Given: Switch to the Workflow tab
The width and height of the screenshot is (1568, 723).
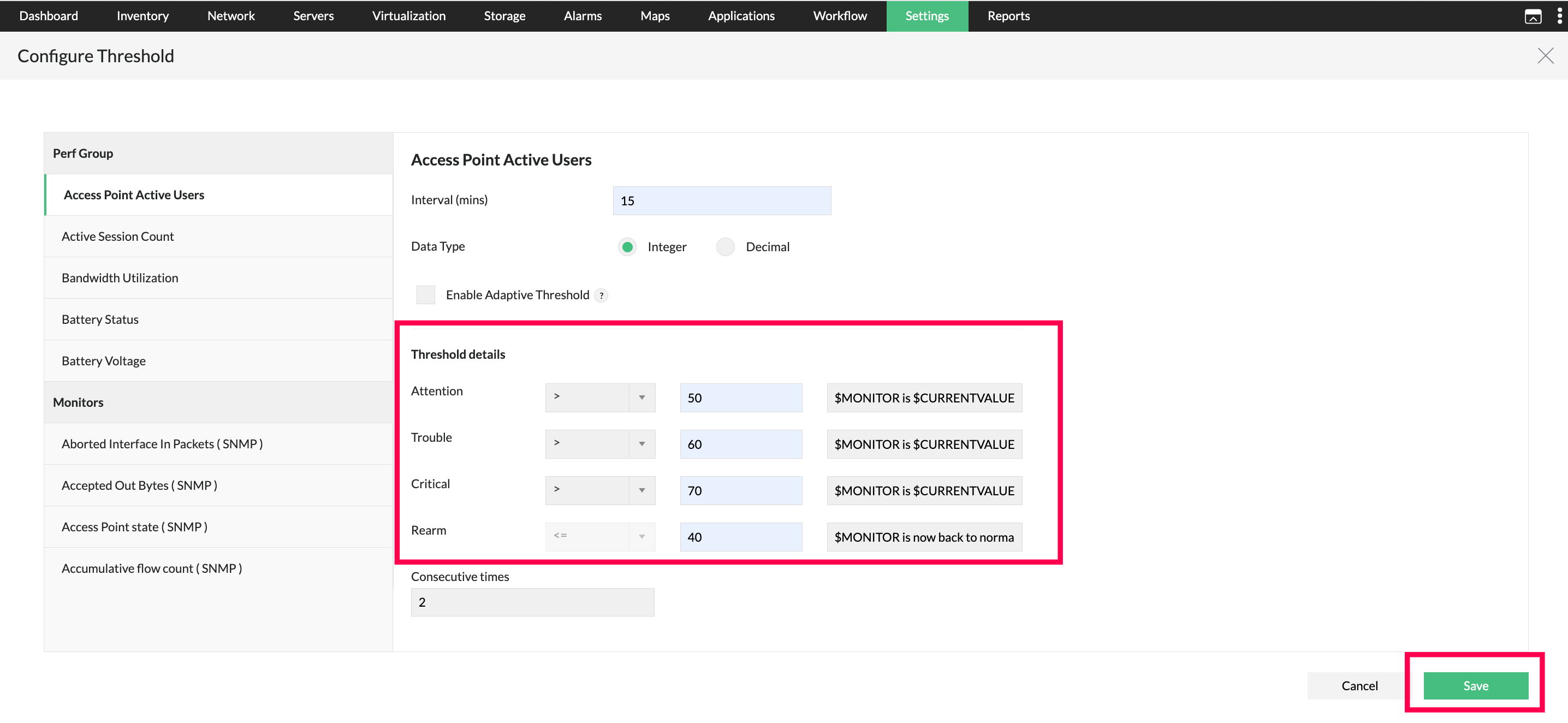Looking at the screenshot, I should tap(839, 16).
